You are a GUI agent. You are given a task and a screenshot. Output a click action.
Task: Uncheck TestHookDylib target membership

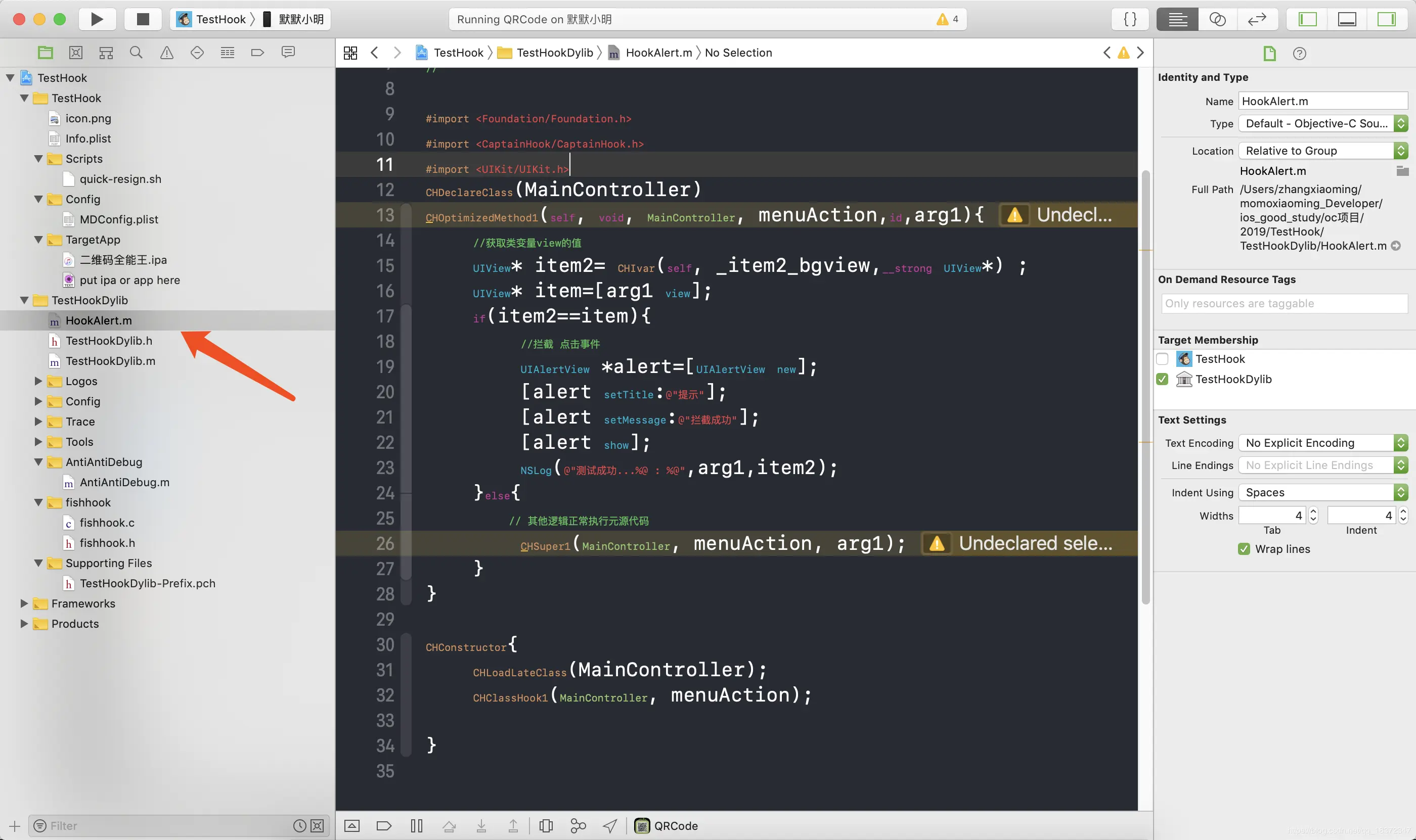1163,379
